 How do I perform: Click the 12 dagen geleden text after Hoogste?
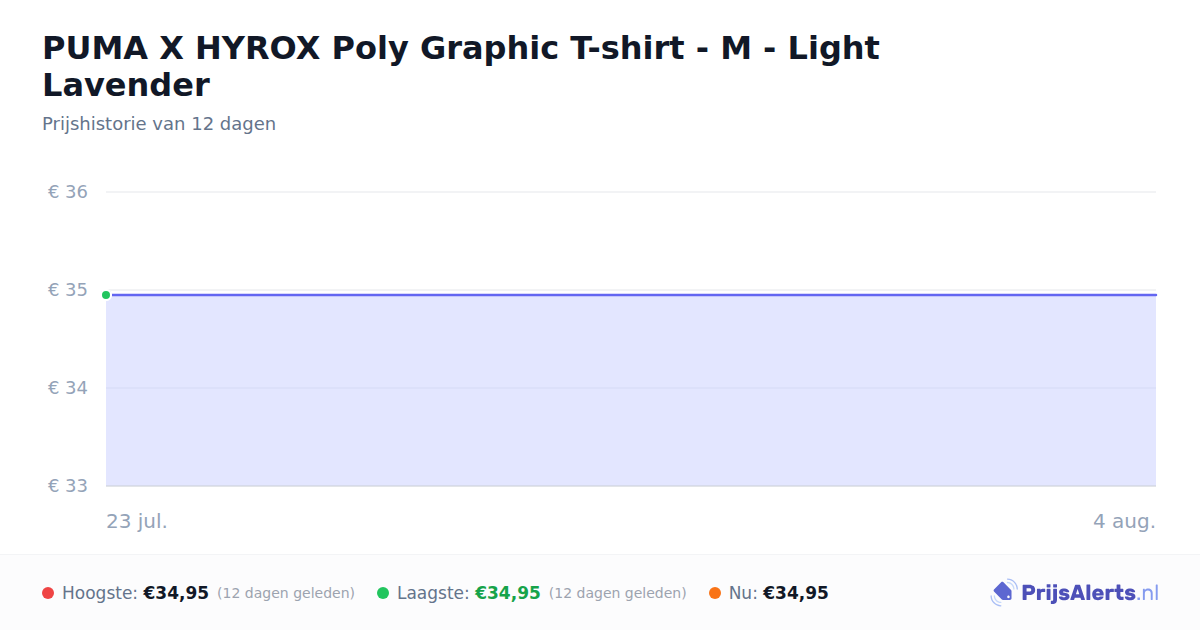tap(286, 593)
